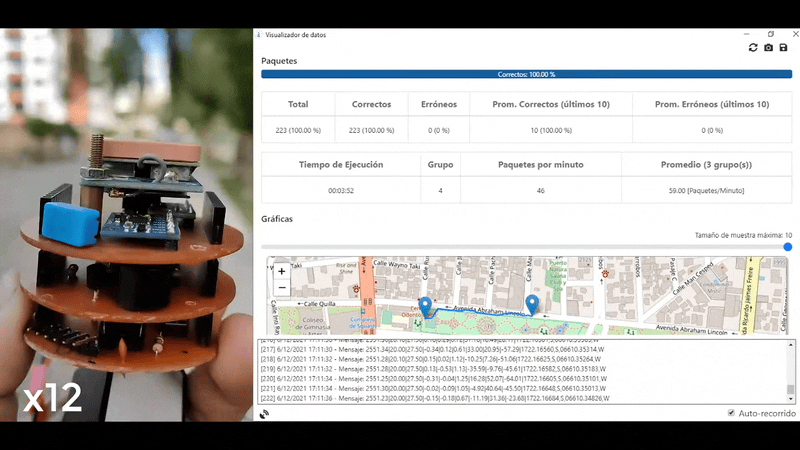The width and height of the screenshot is (800, 450).
Task: Zoom in the map with plus button
Action: pyautogui.click(x=282, y=271)
